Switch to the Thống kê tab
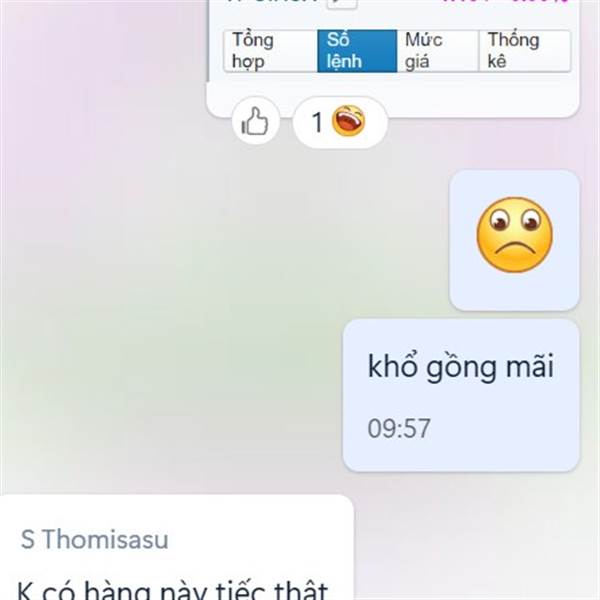The width and height of the screenshot is (600, 600). point(525,51)
